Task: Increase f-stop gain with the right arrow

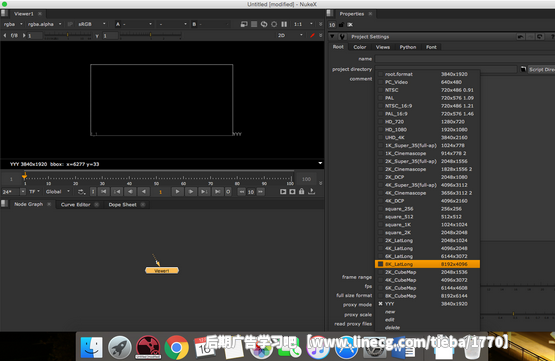Action: (x=24, y=35)
